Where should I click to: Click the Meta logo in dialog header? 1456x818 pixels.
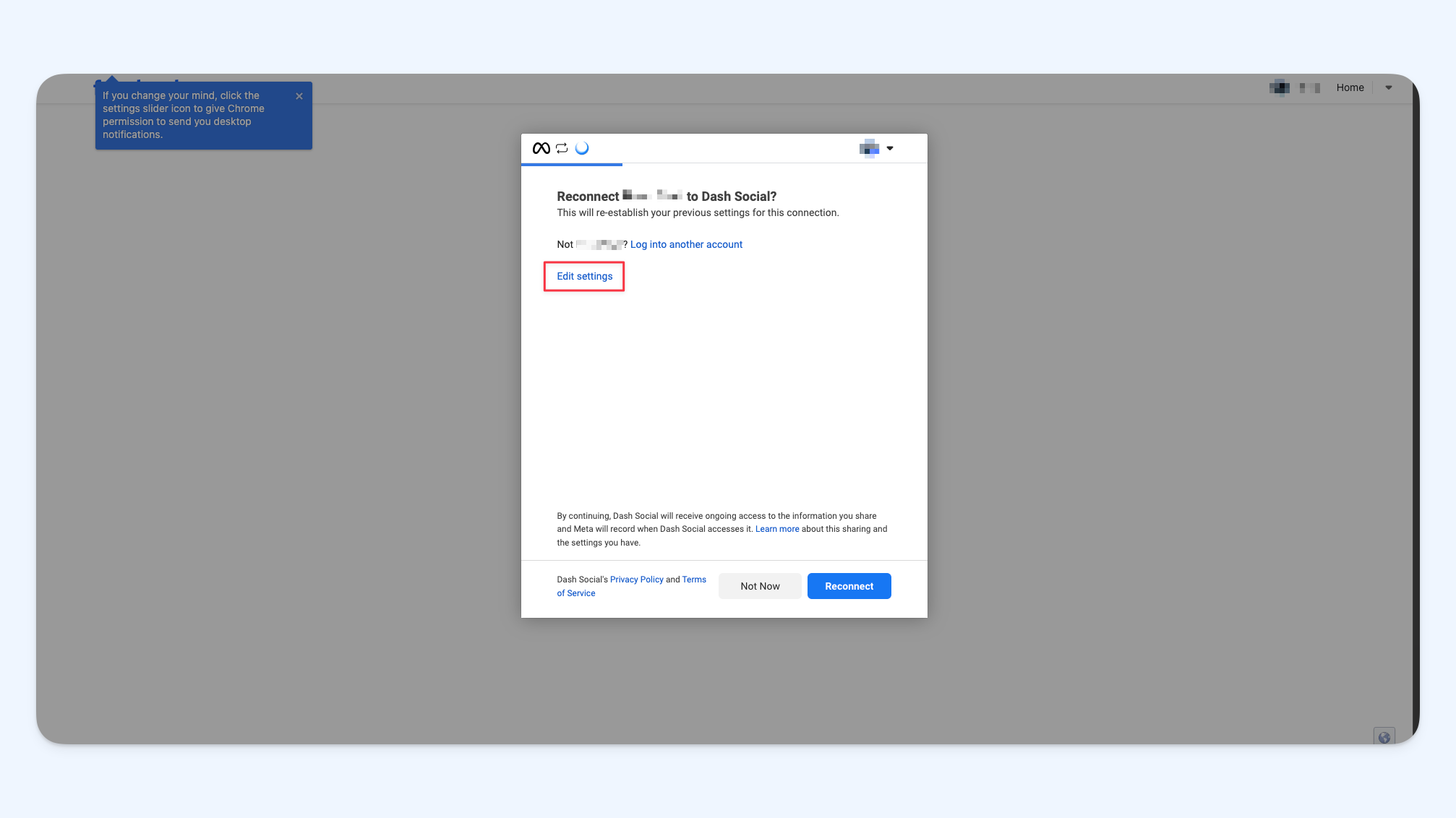(x=541, y=148)
